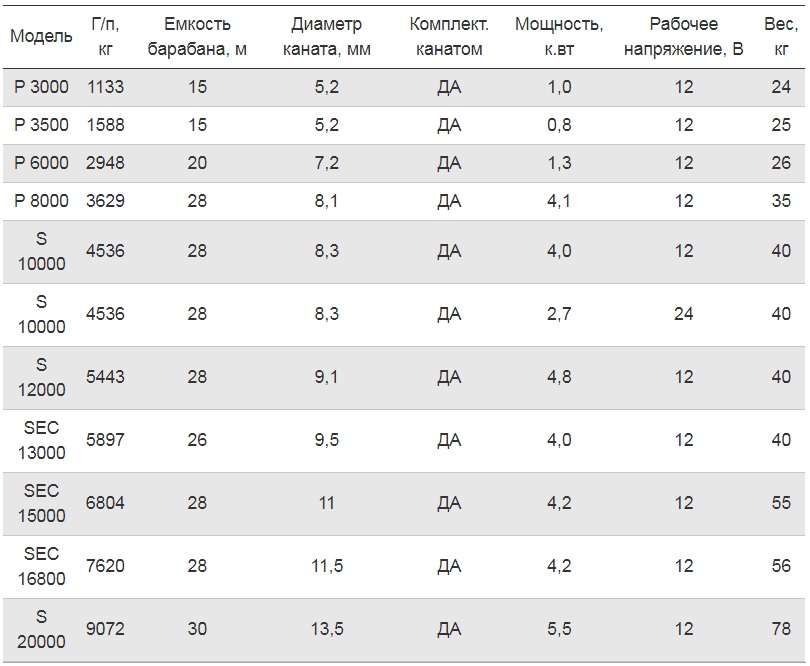Click the 24 voltage value cell
The width and height of the screenshot is (810, 666).
(x=683, y=314)
